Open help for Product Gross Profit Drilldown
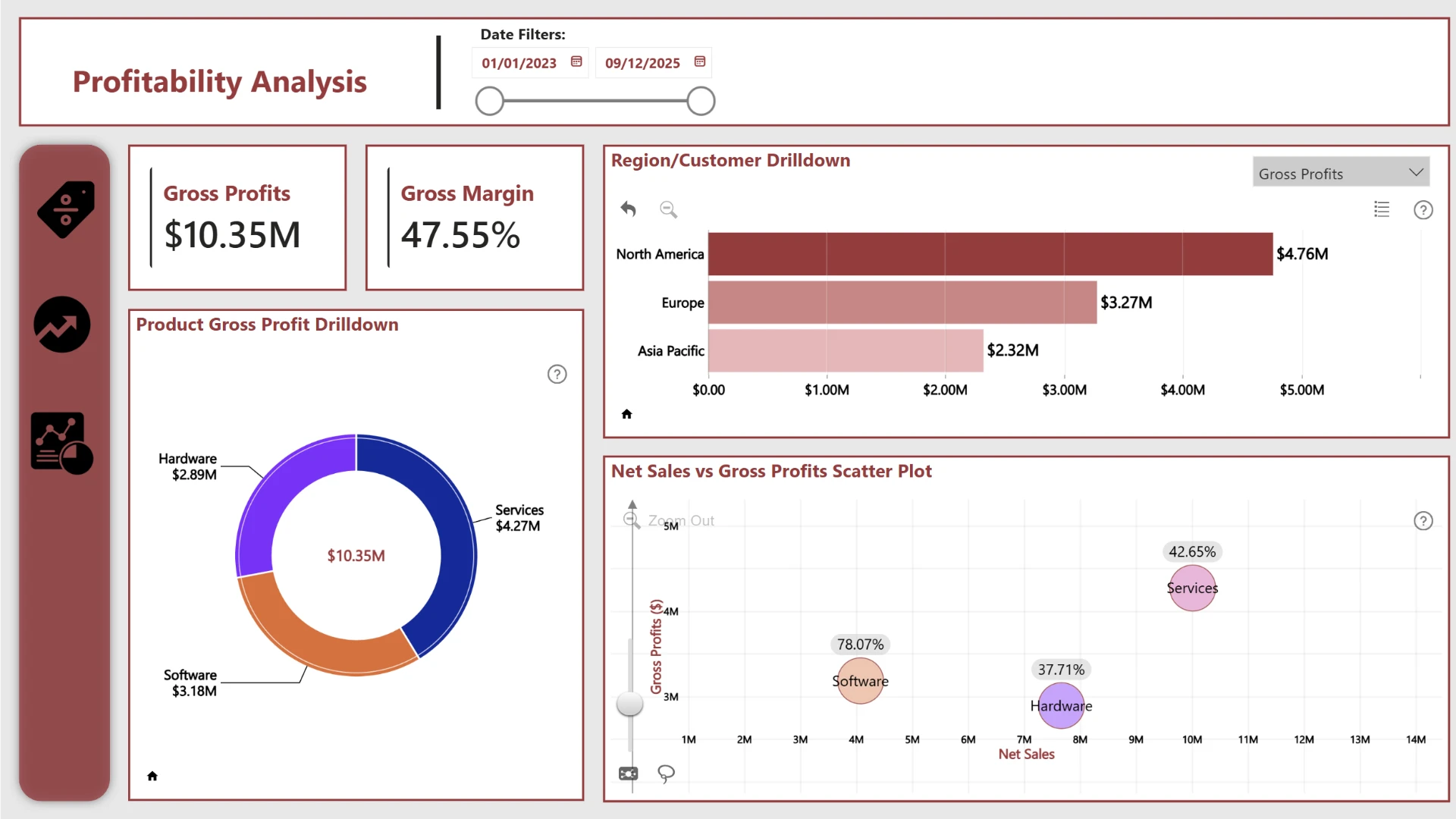This screenshot has width=1456, height=819. [557, 374]
